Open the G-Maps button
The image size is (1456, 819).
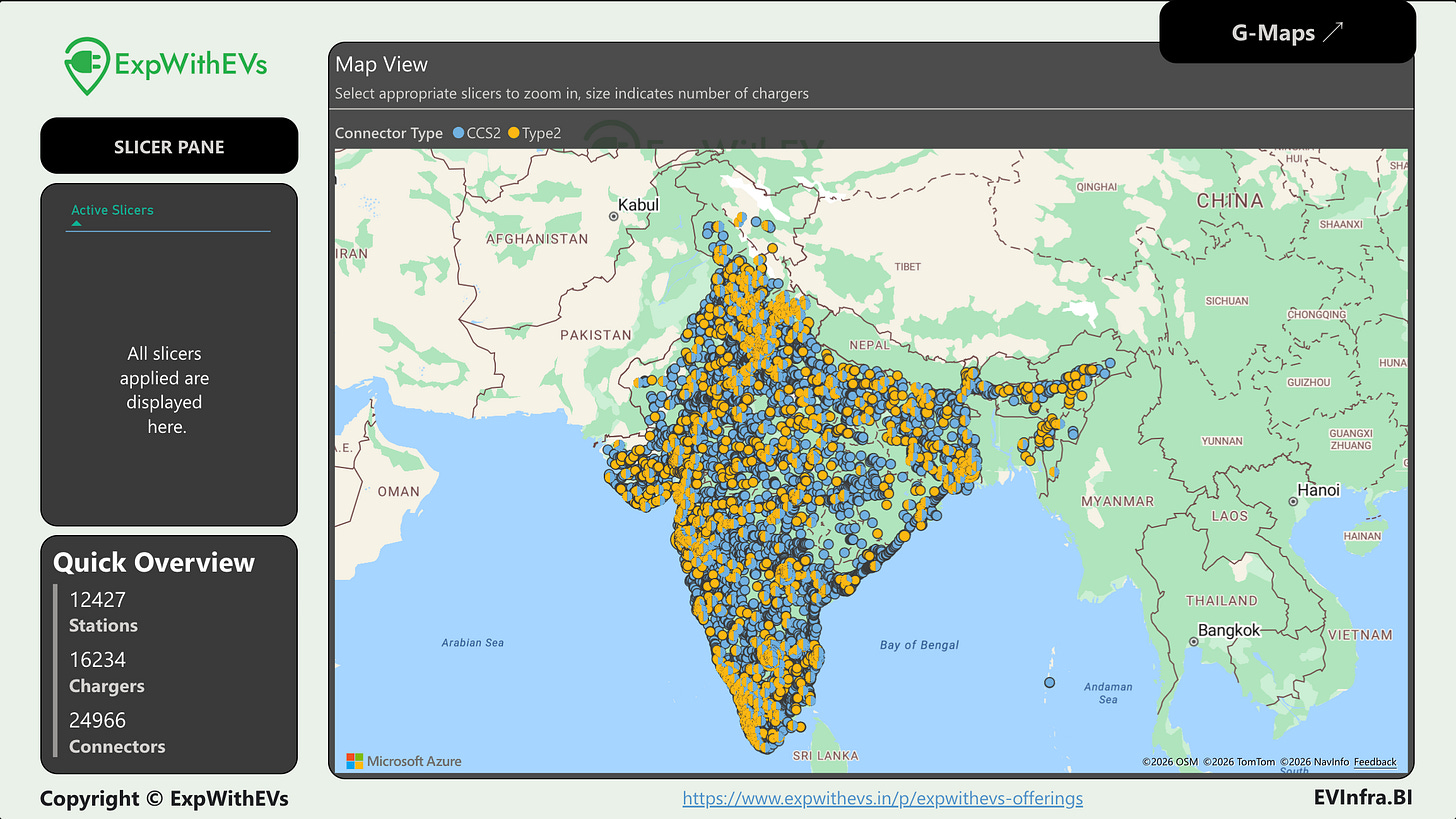1287,33
